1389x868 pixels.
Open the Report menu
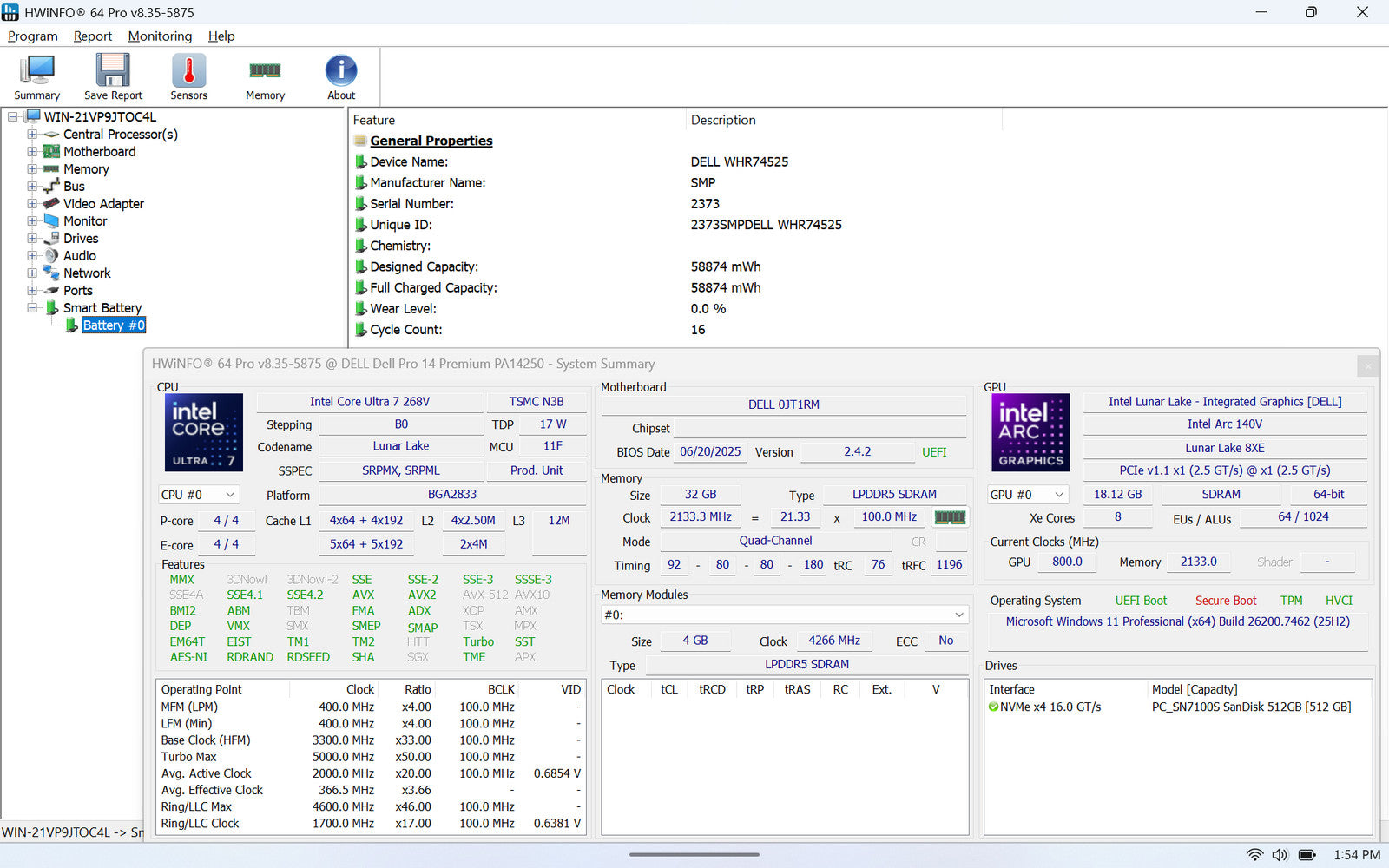92,36
